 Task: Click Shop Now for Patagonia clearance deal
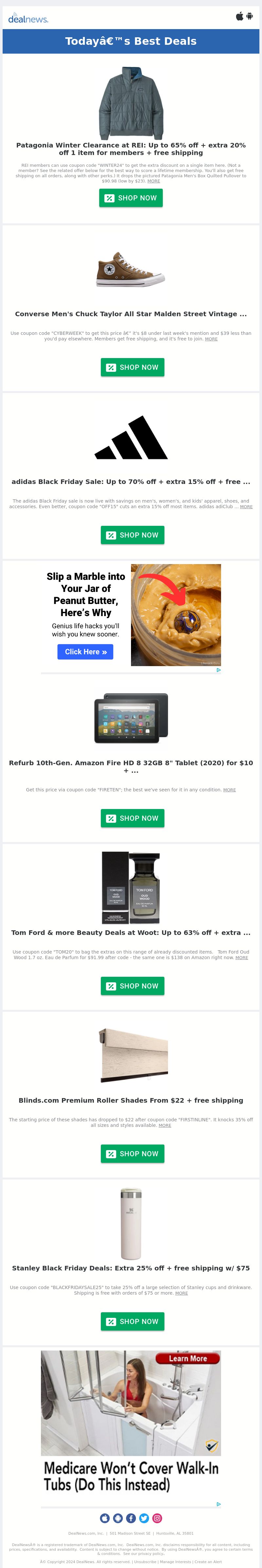tap(131, 198)
